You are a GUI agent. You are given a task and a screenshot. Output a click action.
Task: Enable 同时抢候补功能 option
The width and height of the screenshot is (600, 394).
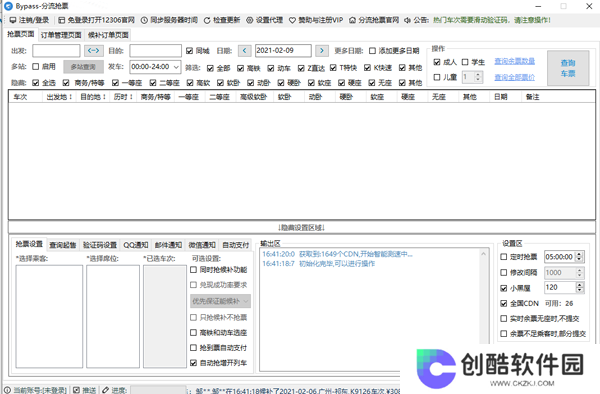pos(194,270)
